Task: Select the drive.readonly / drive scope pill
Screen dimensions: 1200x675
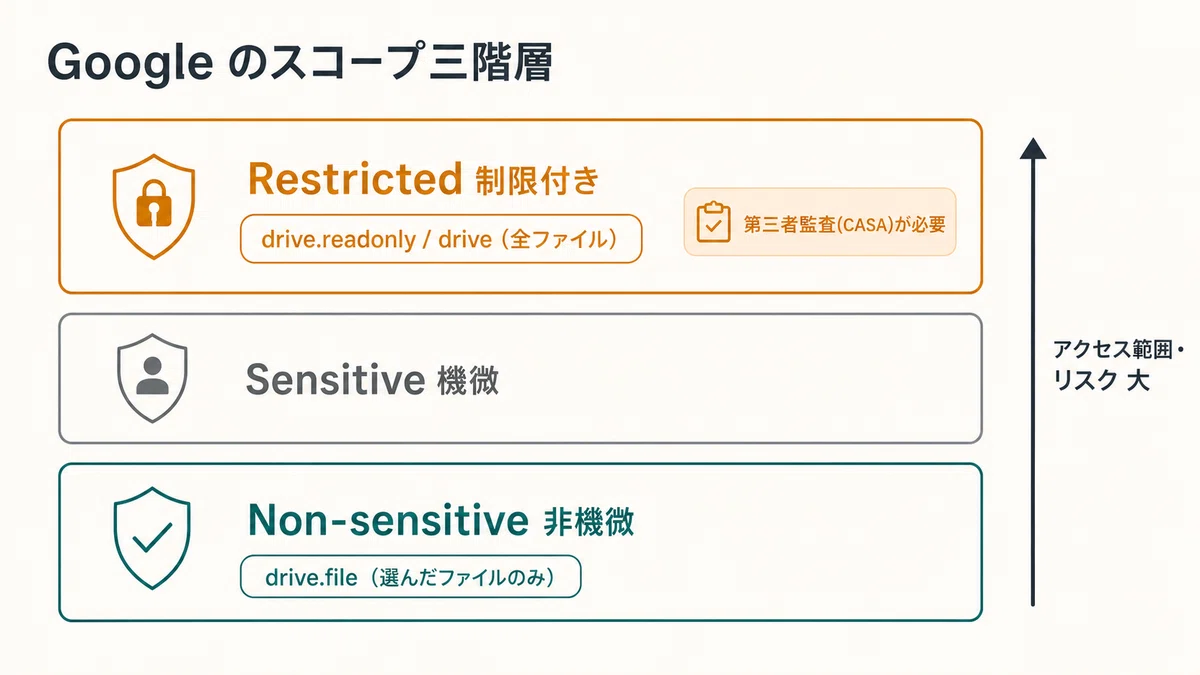Action: click(x=441, y=239)
